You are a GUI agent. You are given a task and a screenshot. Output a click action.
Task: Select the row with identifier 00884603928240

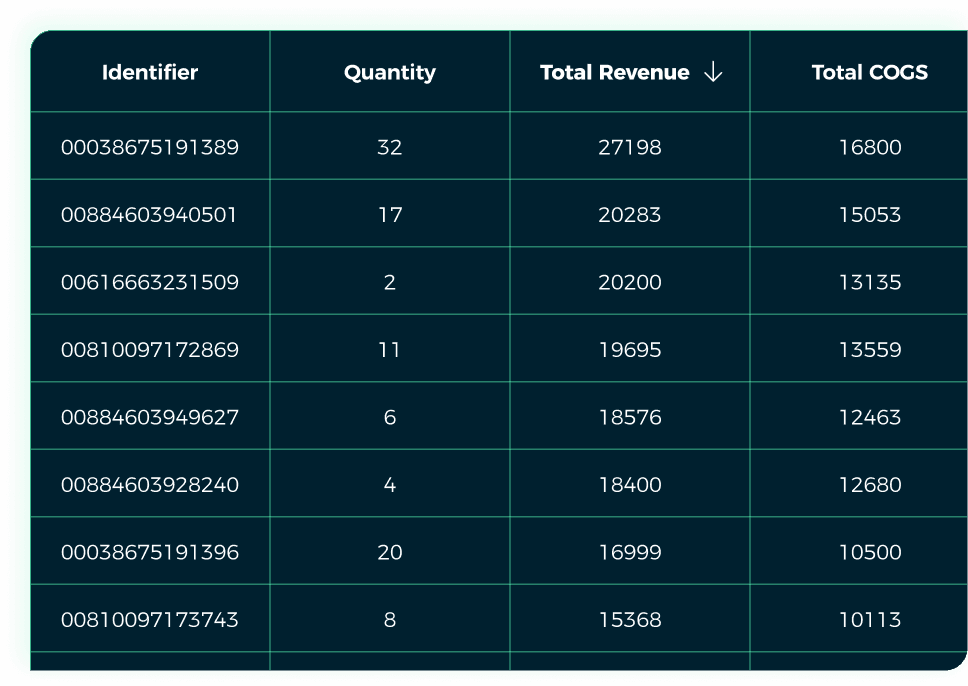click(148, 483)
